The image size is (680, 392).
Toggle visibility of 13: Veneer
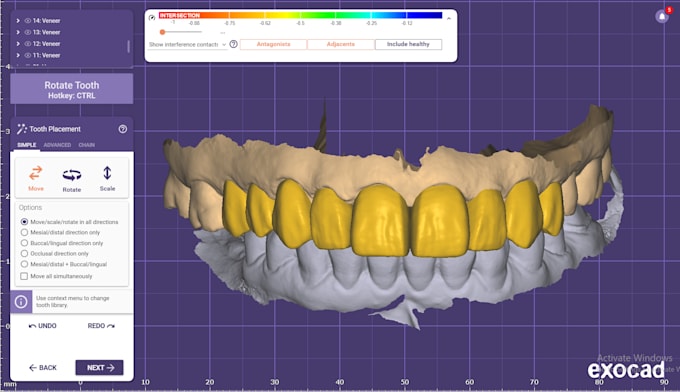28,33
